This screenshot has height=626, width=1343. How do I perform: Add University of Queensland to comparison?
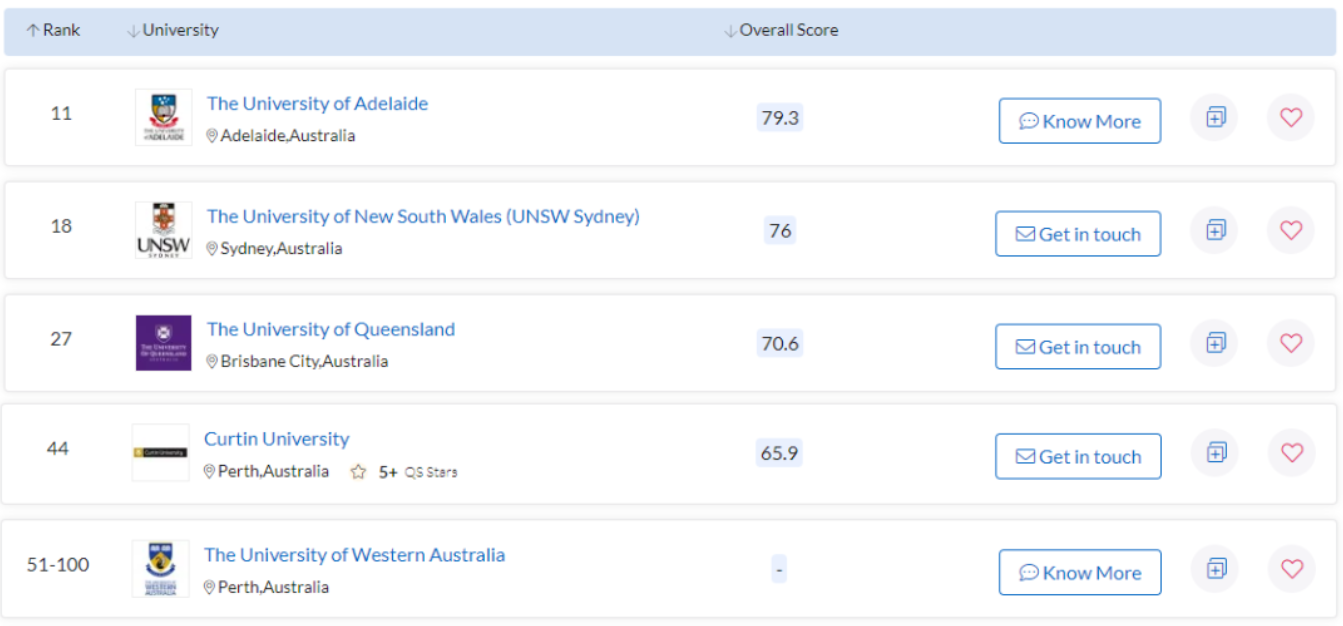1214,344
